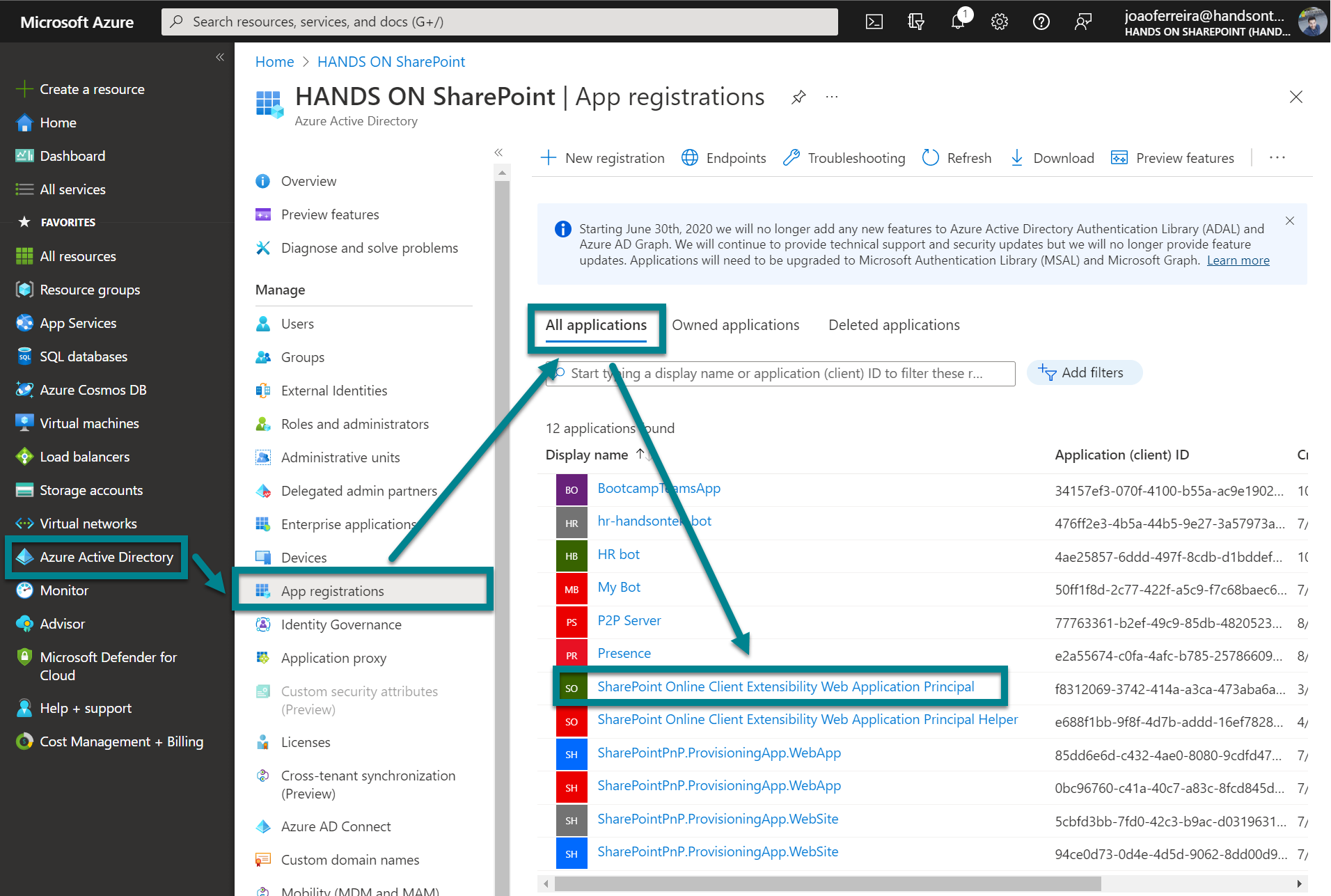Open the Add filters control
Image resolution: width=1331 pixels, height=896 pixels.
1084,372
